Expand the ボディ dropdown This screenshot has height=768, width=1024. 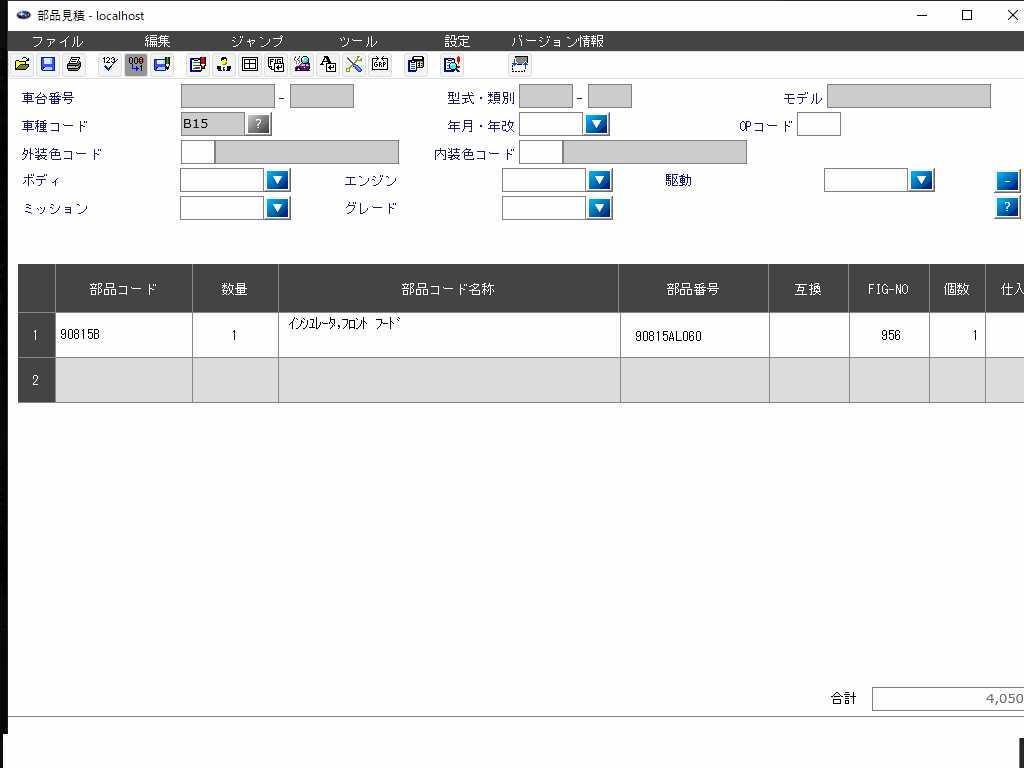tap(278, 180)
